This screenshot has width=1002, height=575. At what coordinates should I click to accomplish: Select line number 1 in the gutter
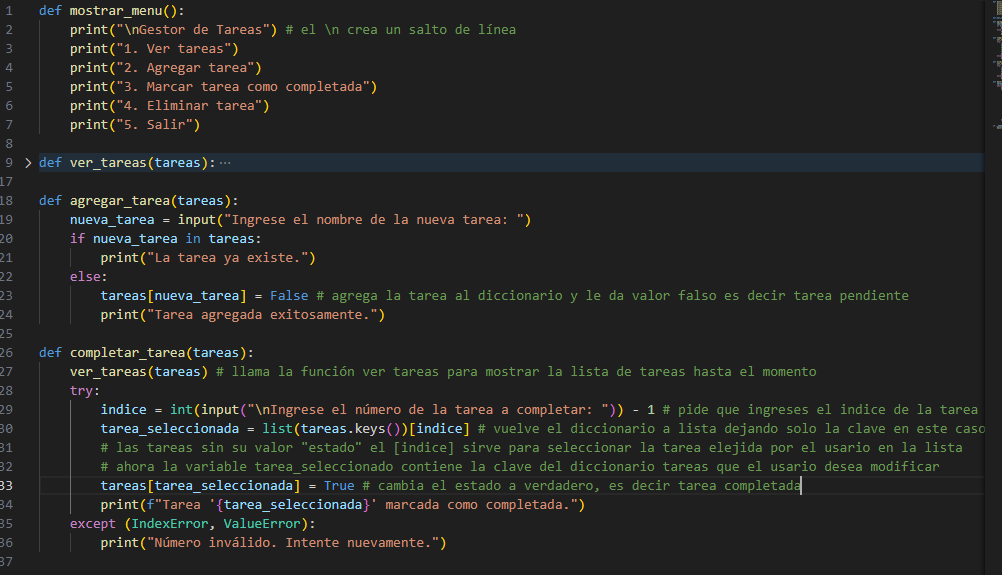8,11
